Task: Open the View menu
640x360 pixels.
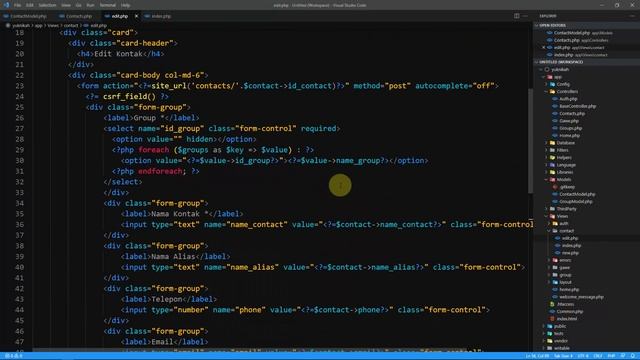Action: coord(66,5)
